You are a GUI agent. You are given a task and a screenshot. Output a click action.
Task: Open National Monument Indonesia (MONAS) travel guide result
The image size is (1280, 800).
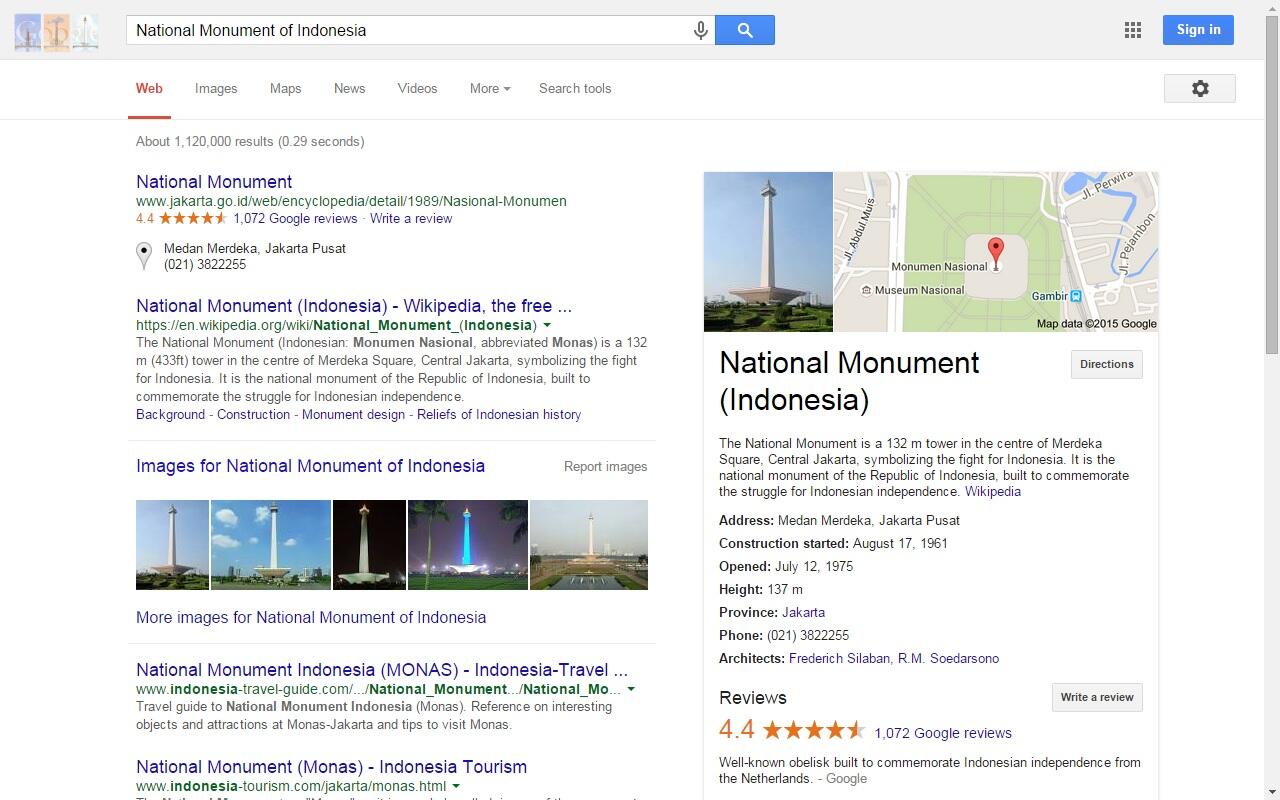click(x=382, y=670)
